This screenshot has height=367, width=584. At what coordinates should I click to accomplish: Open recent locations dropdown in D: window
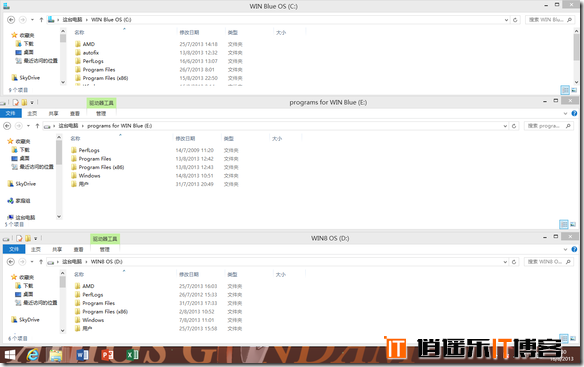32,262
